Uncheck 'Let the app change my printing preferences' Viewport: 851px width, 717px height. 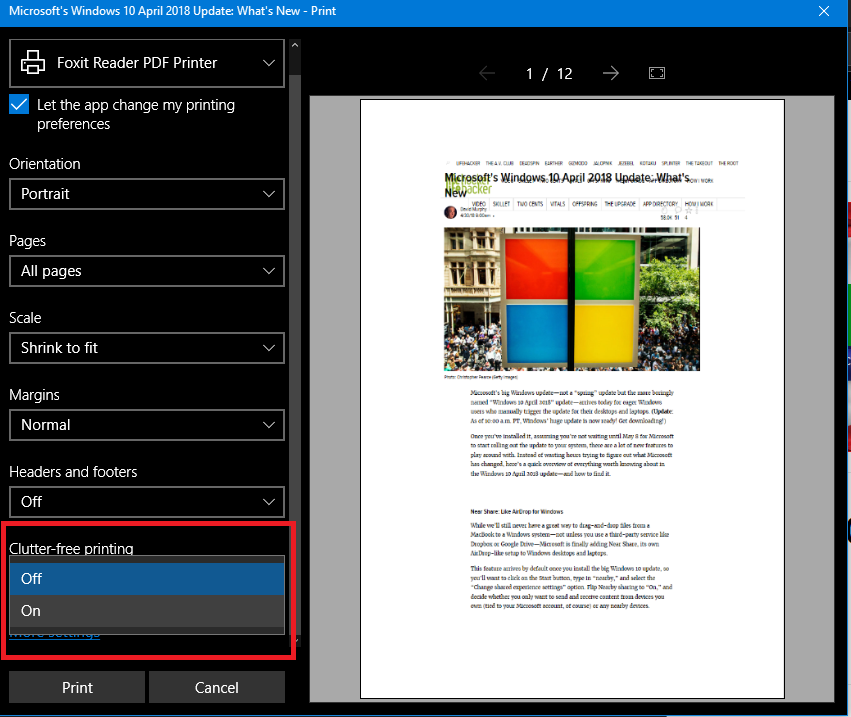(19, 104)
